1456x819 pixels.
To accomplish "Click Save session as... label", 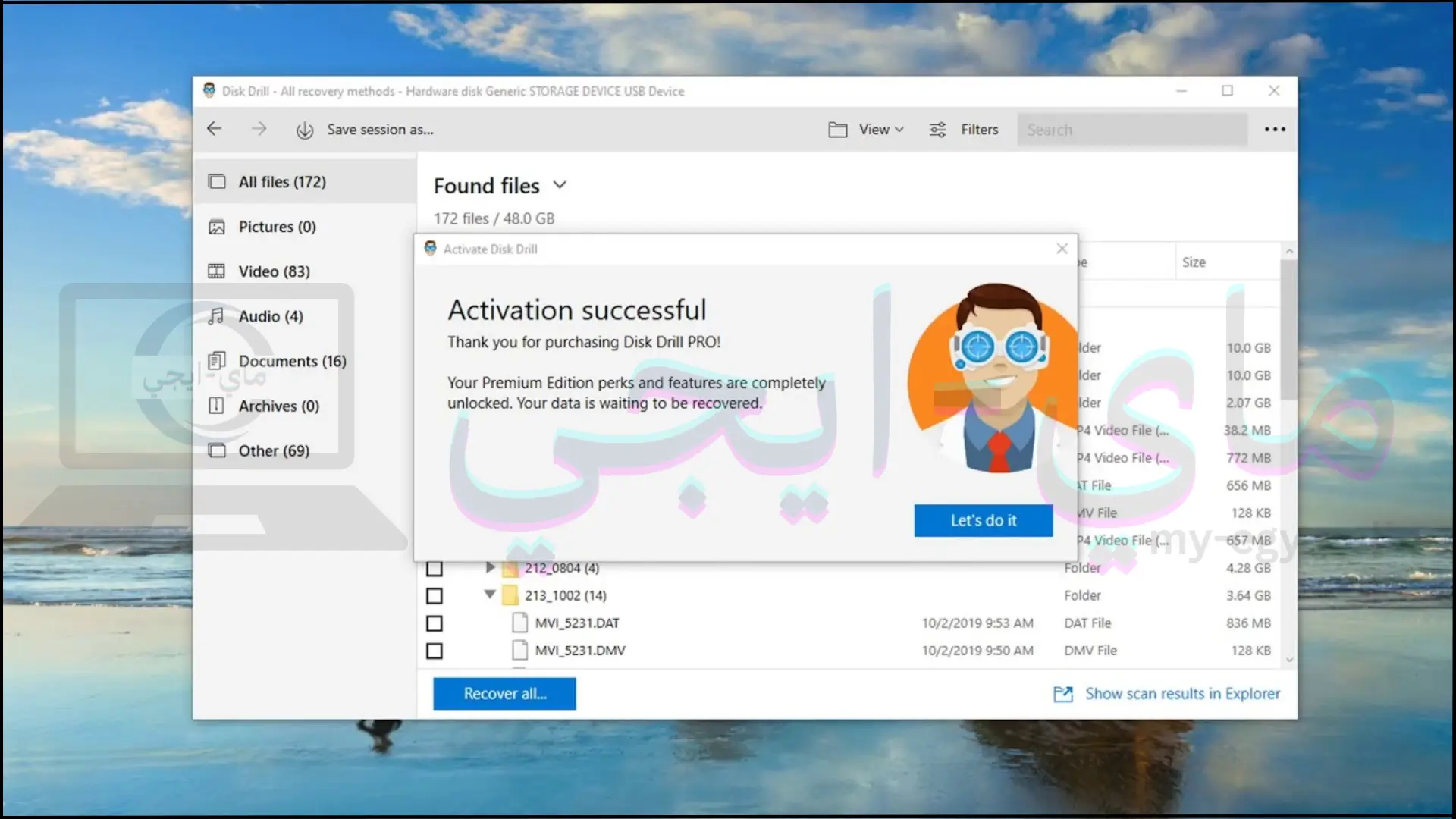I will tap(380, 130).
